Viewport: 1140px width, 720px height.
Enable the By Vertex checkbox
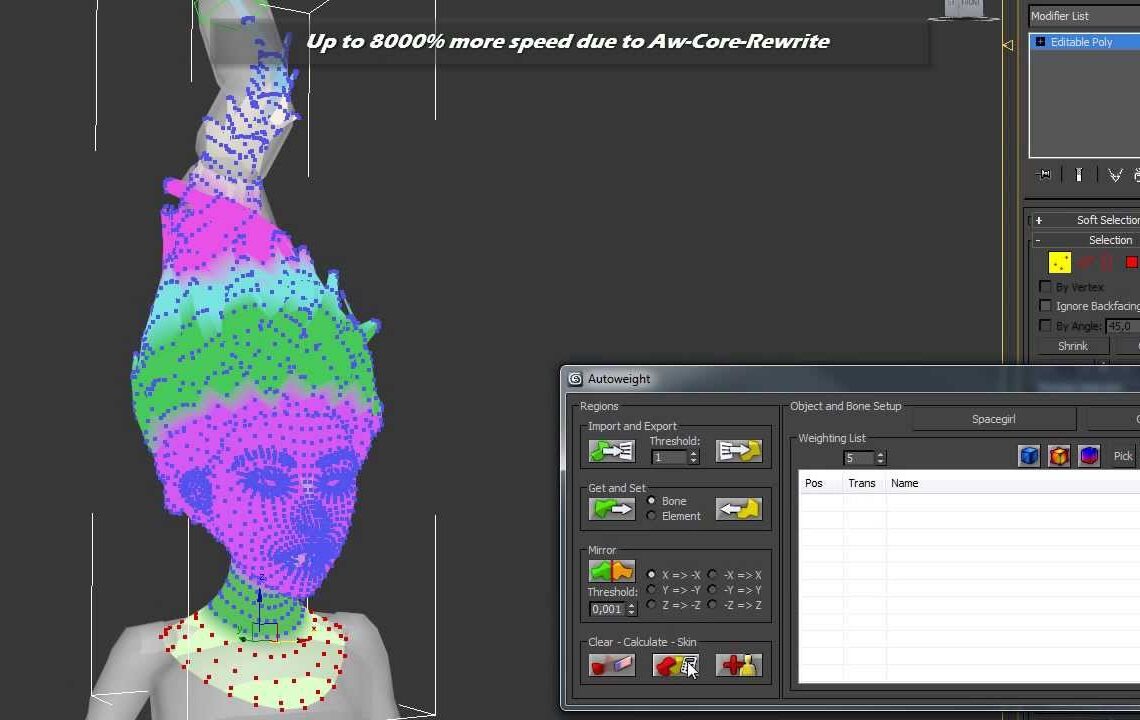tap(1045, 287)
